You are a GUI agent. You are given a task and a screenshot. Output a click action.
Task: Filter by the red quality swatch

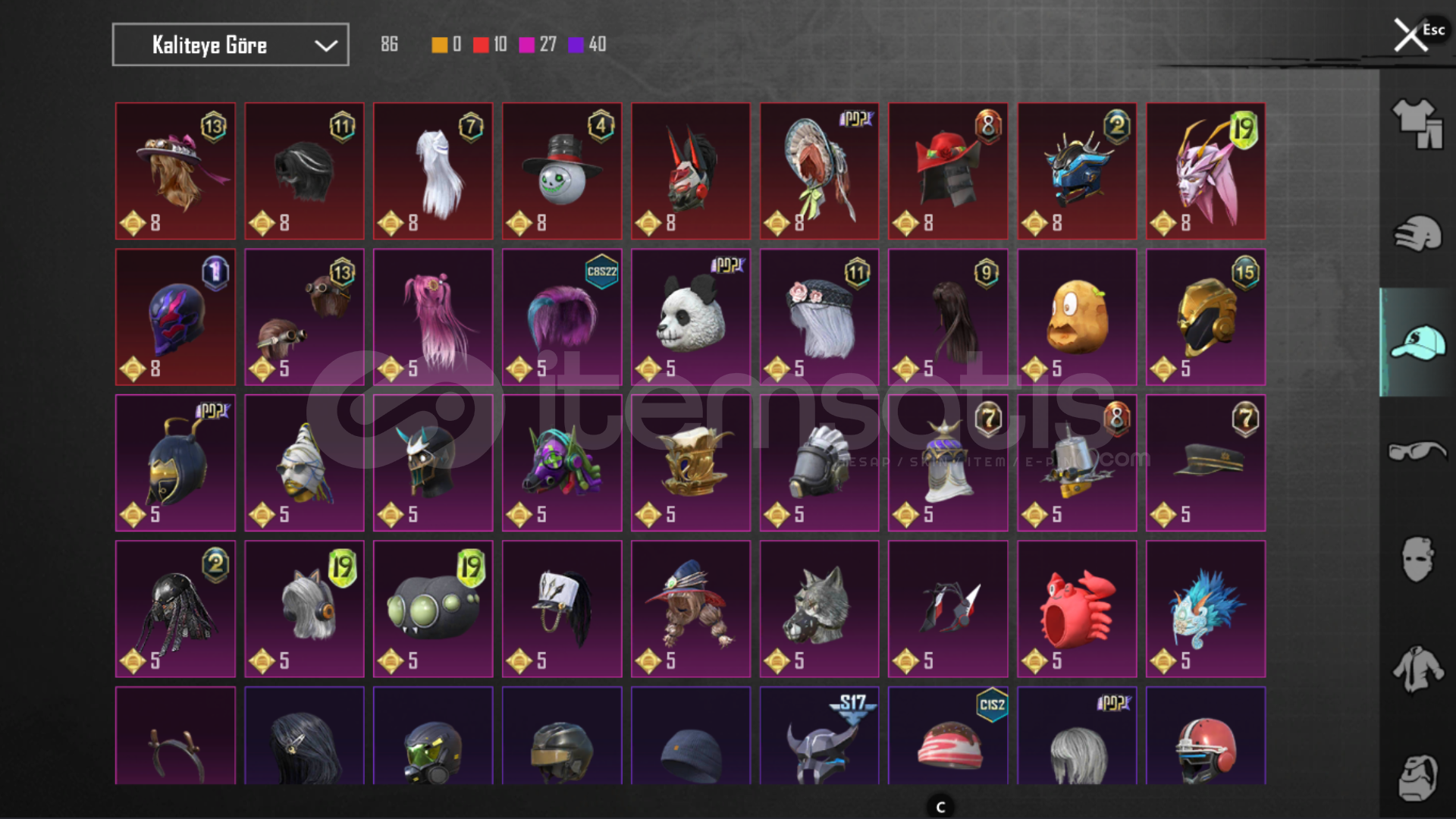(481, 45)
